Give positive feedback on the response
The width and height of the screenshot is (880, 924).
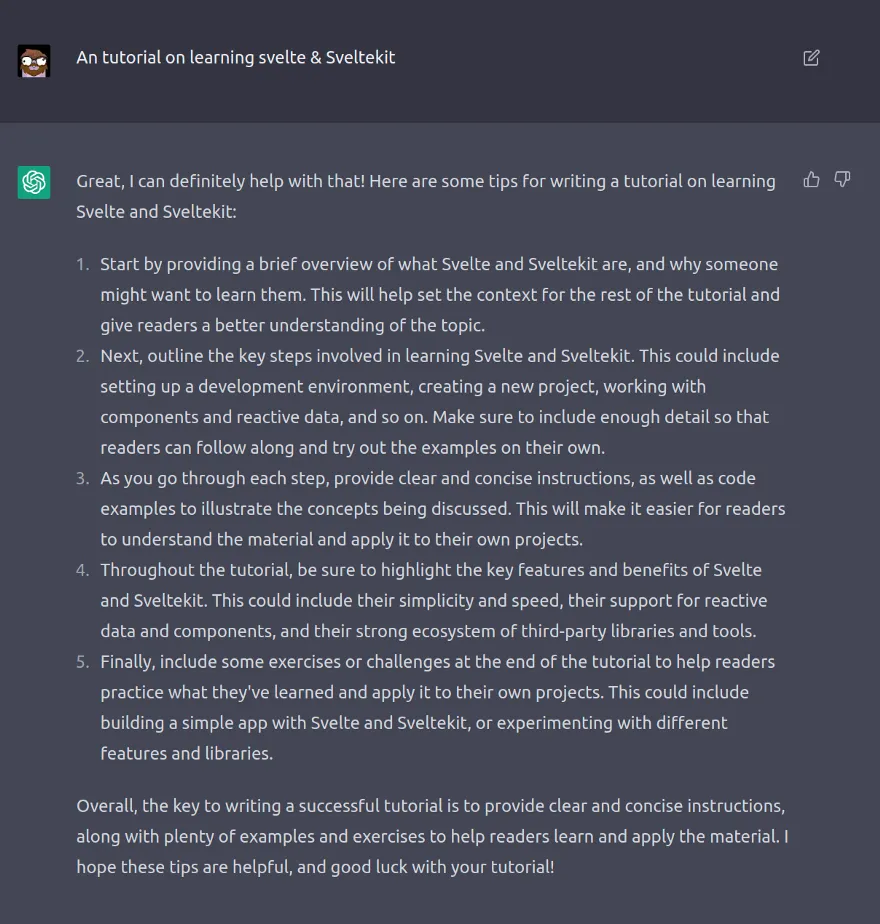(811, 178)
